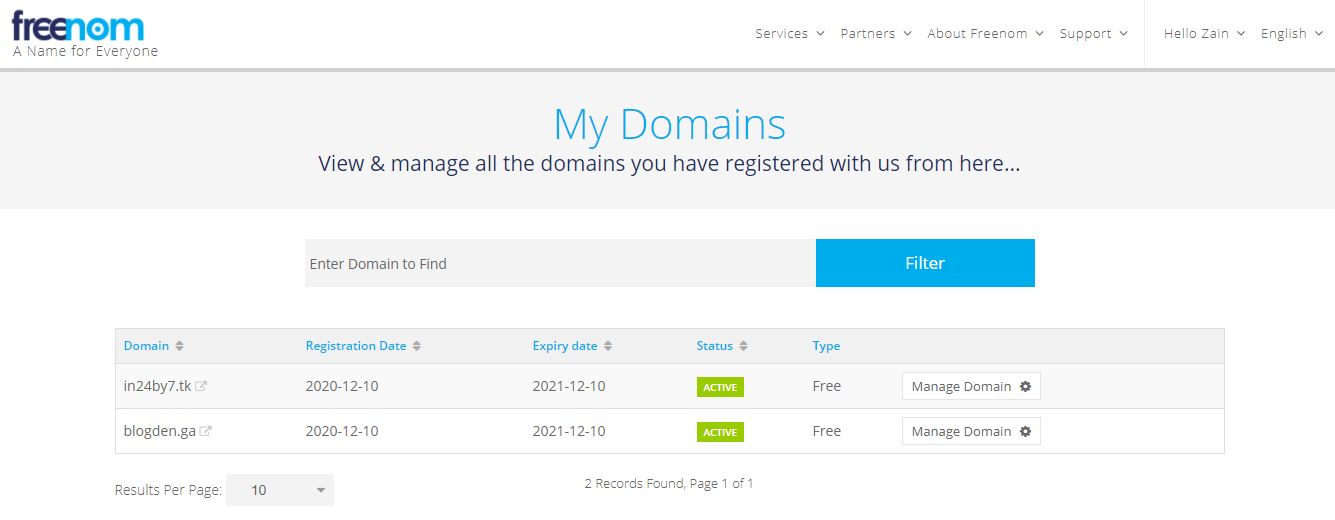
Task: Manage Domain for in24by7.tk
Action: [x=971, y=386]
